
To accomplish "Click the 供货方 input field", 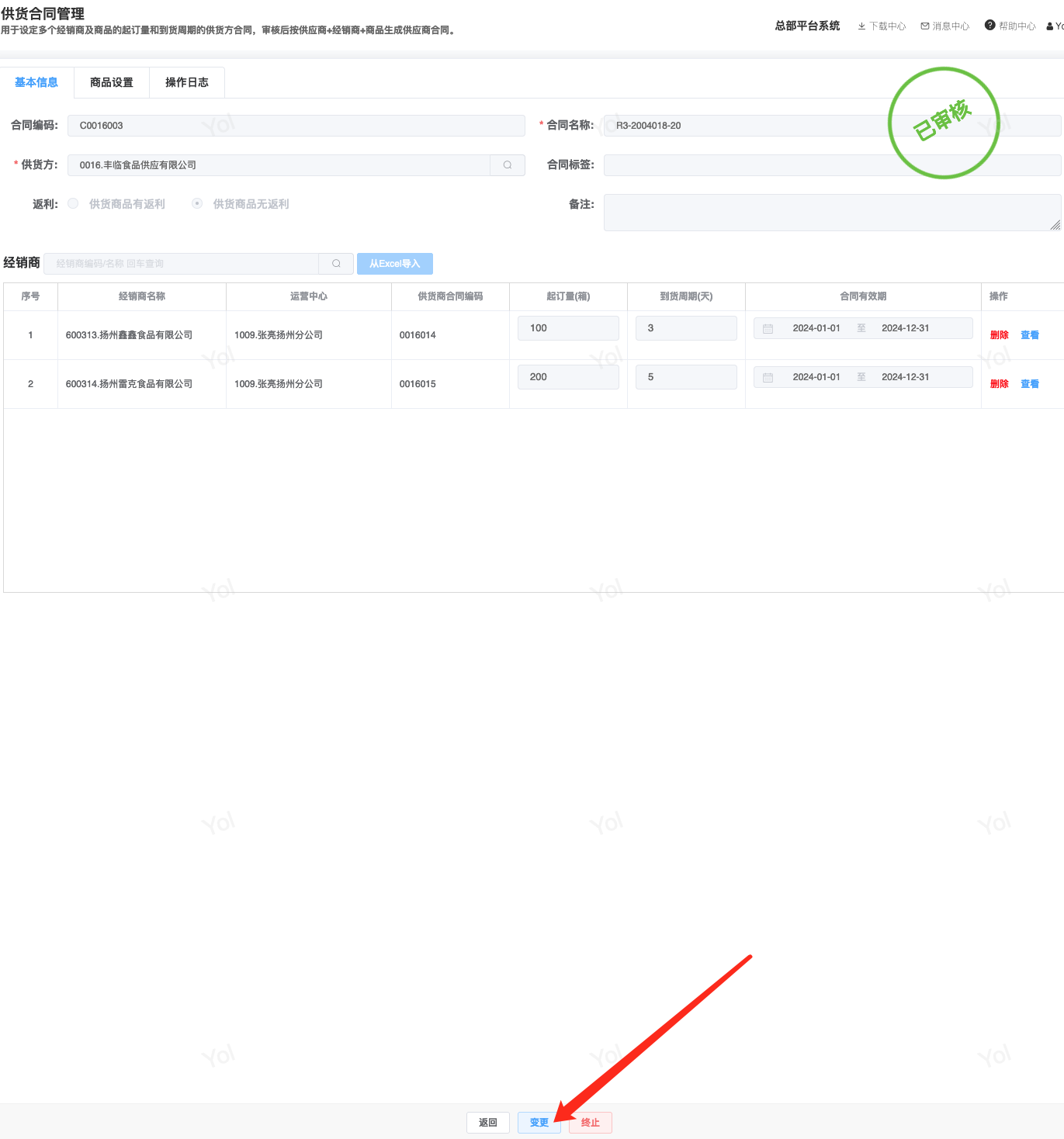I will pyautogui.click(x=279, y=165).
